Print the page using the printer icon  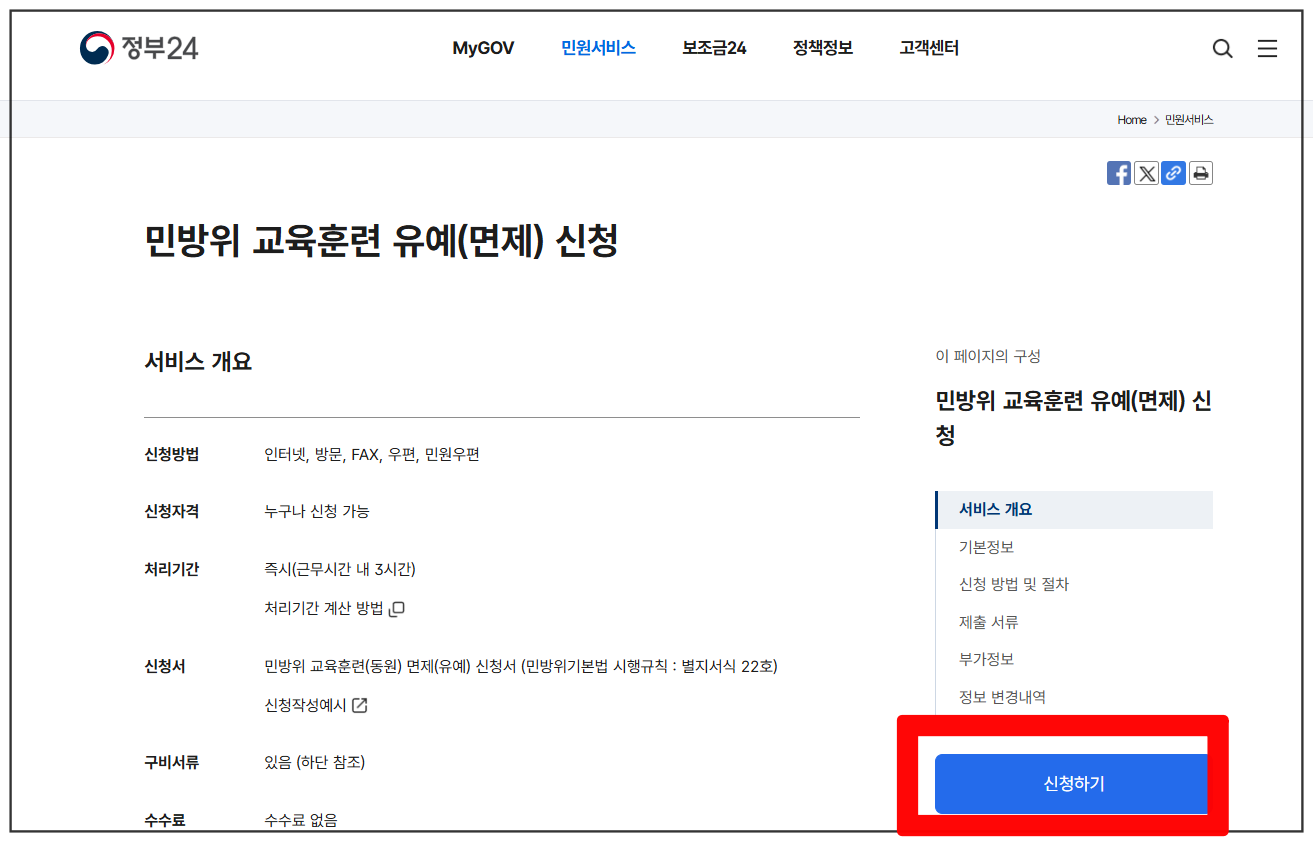click(x=1200, y=172)
